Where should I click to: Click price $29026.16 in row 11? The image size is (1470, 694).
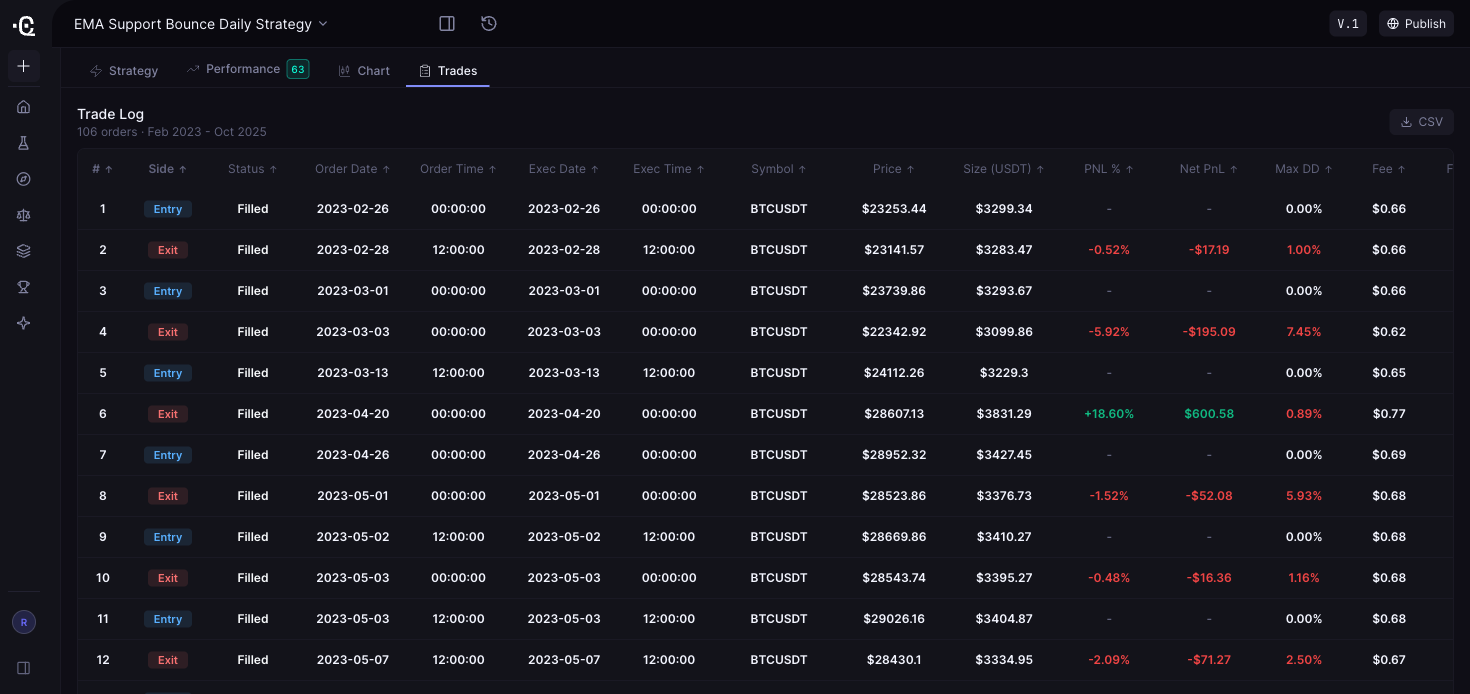pos(895,619)
